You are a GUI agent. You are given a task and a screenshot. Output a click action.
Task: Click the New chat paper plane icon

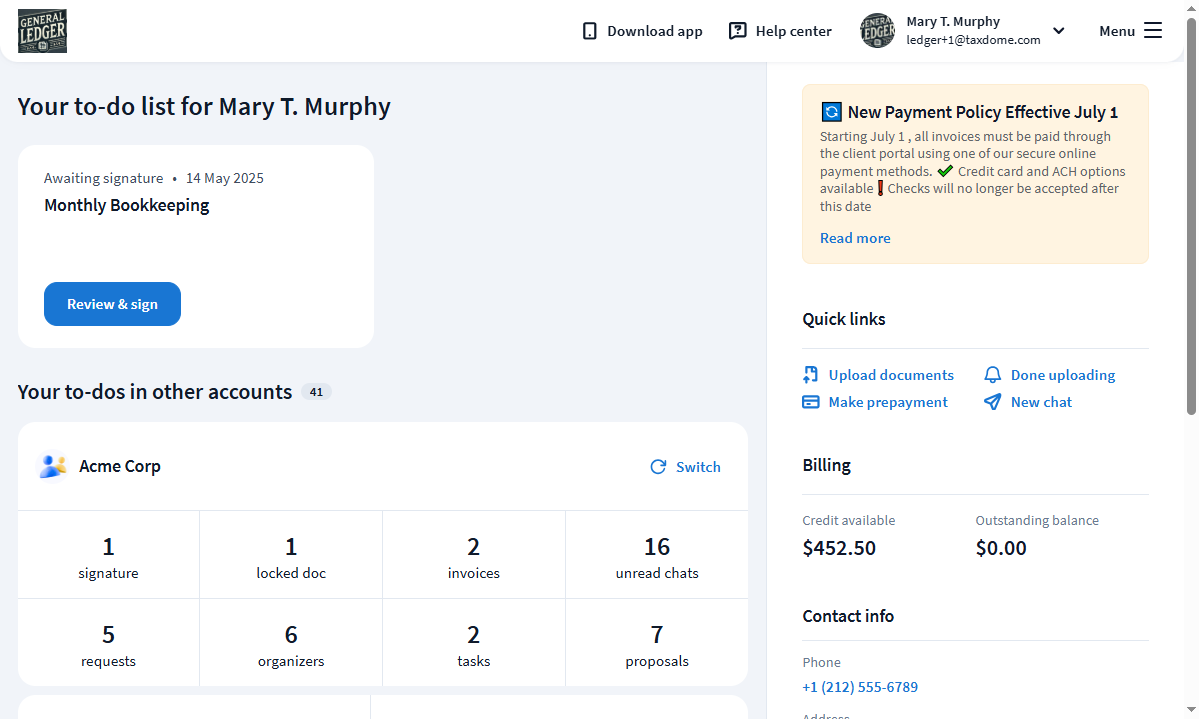point(992,402)
